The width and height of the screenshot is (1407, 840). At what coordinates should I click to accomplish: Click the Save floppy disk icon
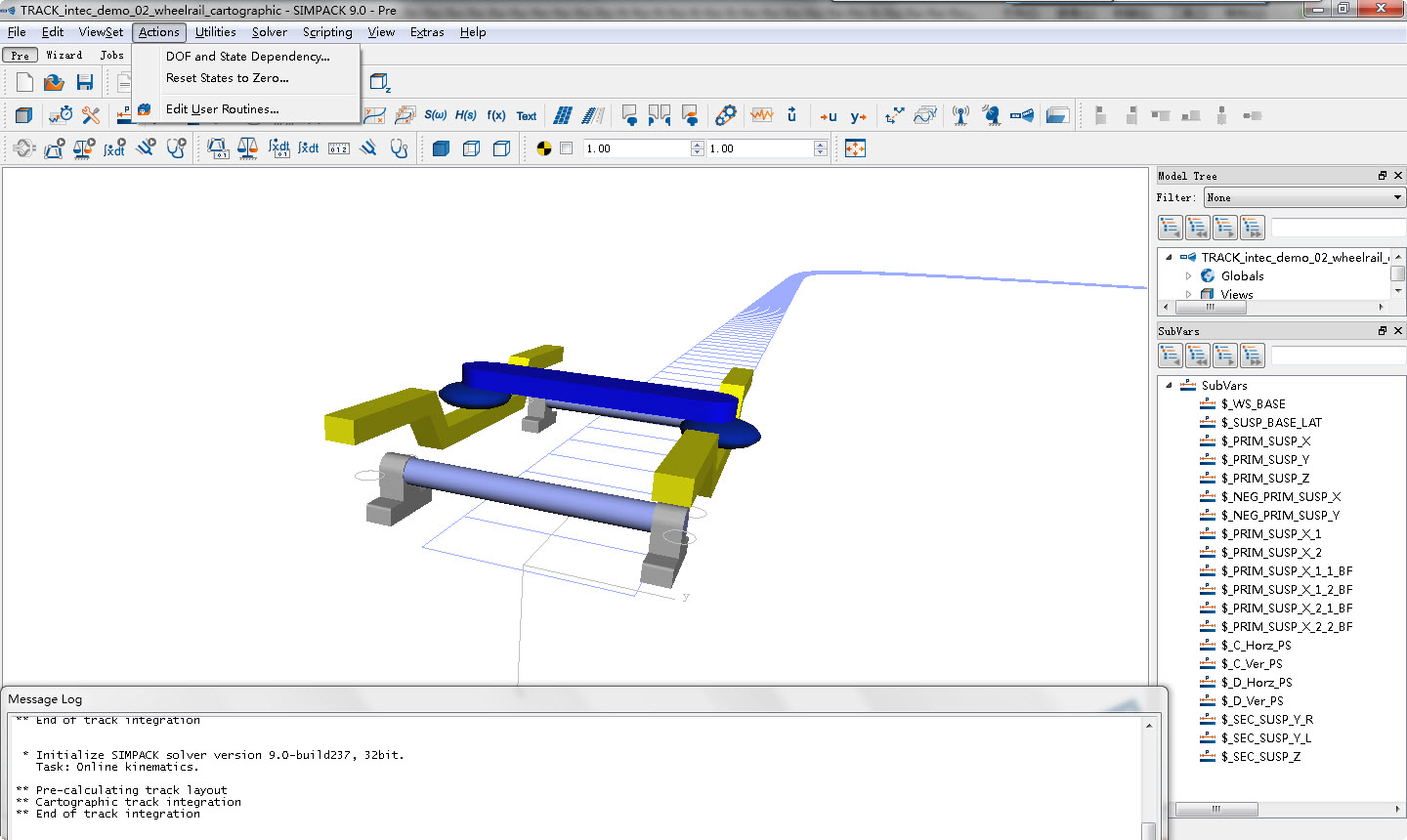pyautogui.click(x=85, y=83)
